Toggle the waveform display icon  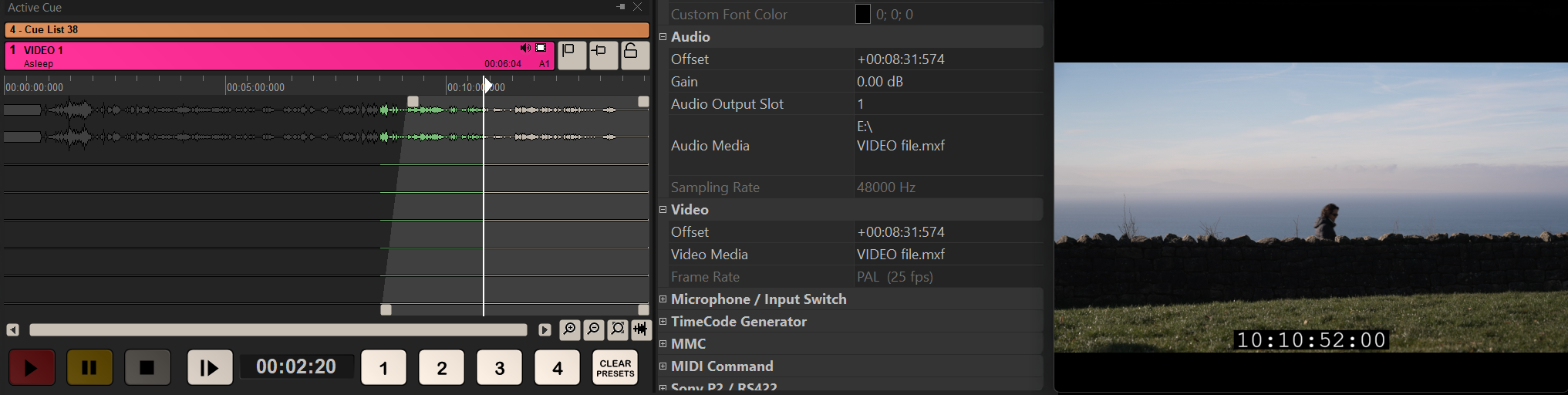[641, 329]
